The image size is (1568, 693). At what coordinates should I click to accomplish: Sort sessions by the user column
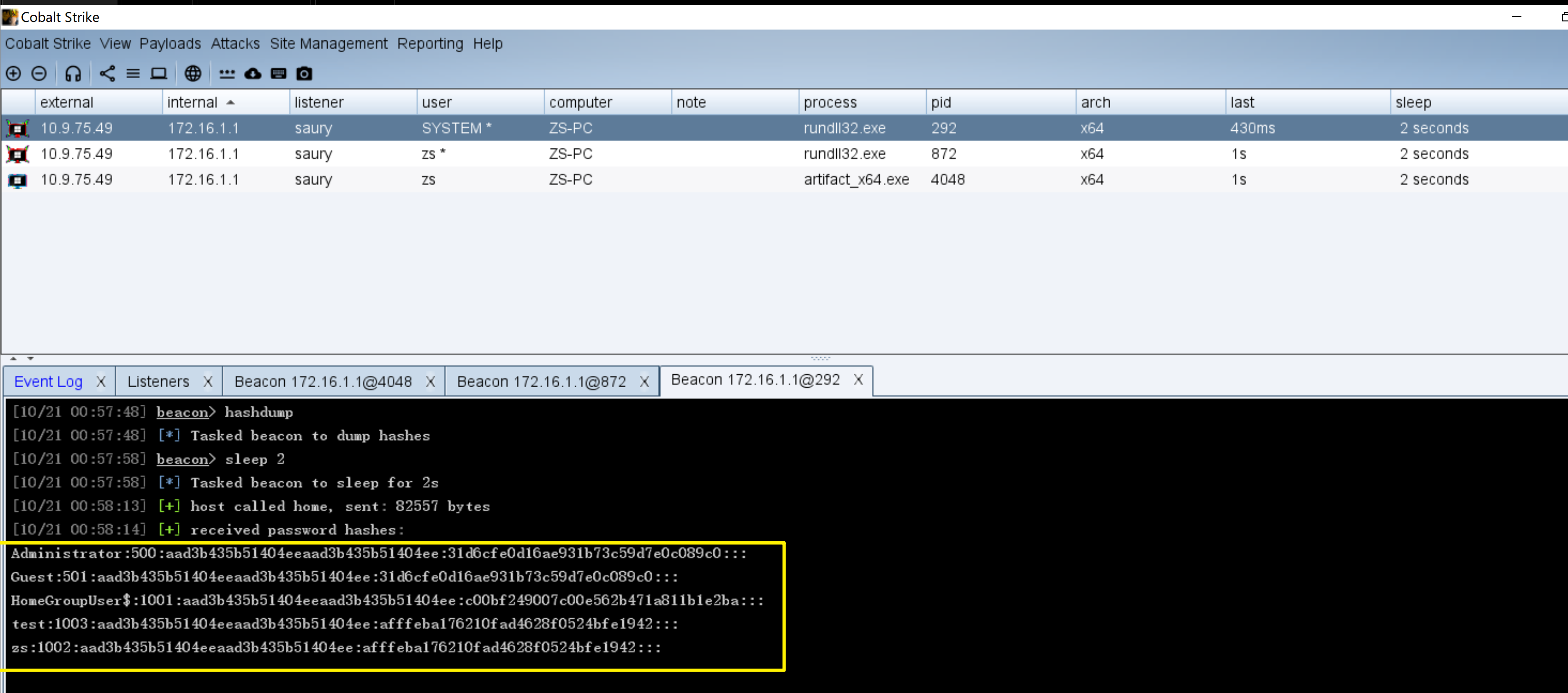pyautogui.click(x=480, y=102)
